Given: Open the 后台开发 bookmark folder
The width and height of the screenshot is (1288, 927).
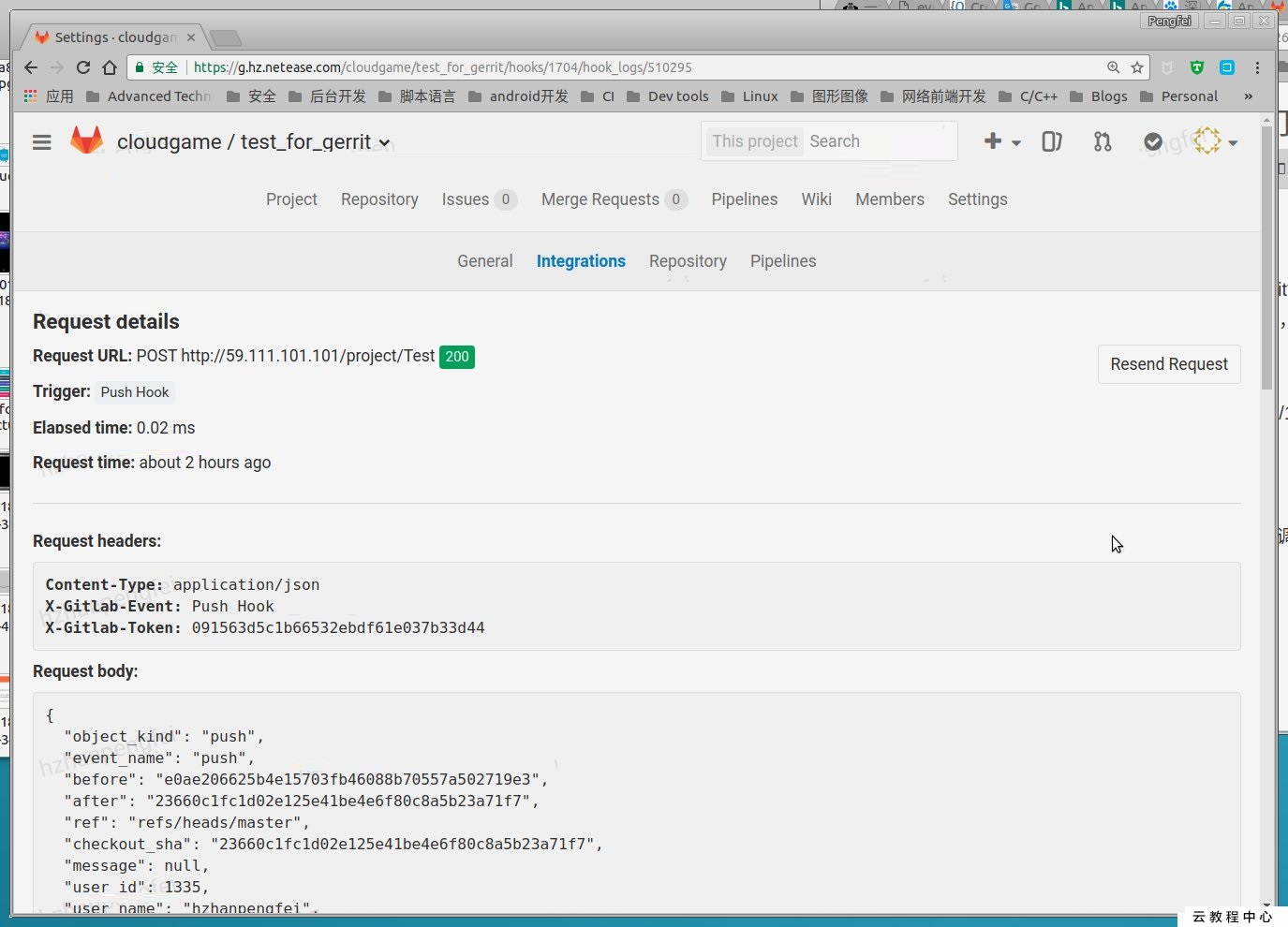Looking at the screenshot, I should pos(327,96).
